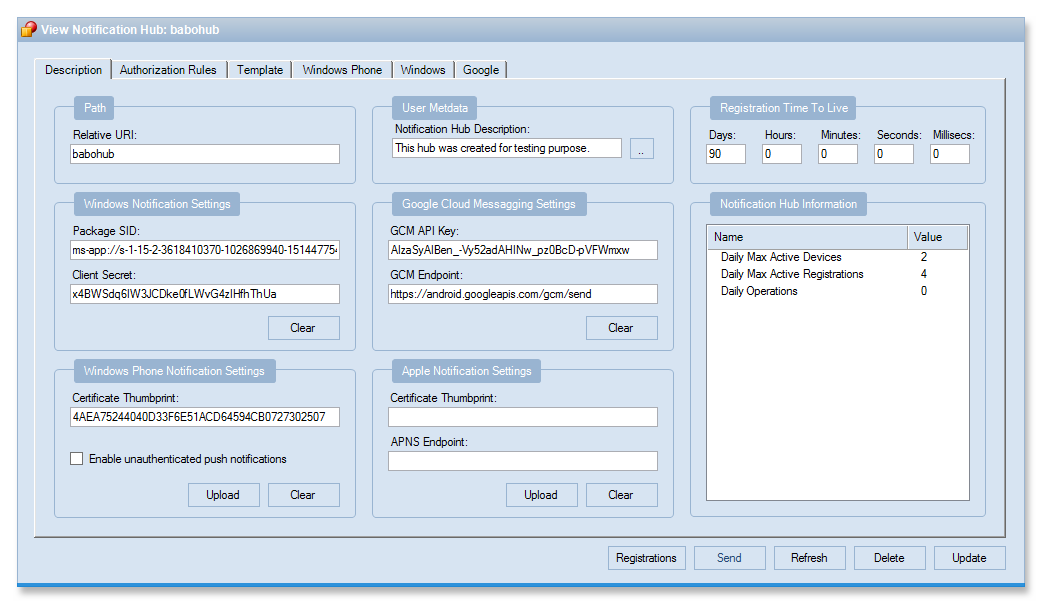Click the Client Secret field
Viewport: 1042px width, 604px height.
click(205, 294)
